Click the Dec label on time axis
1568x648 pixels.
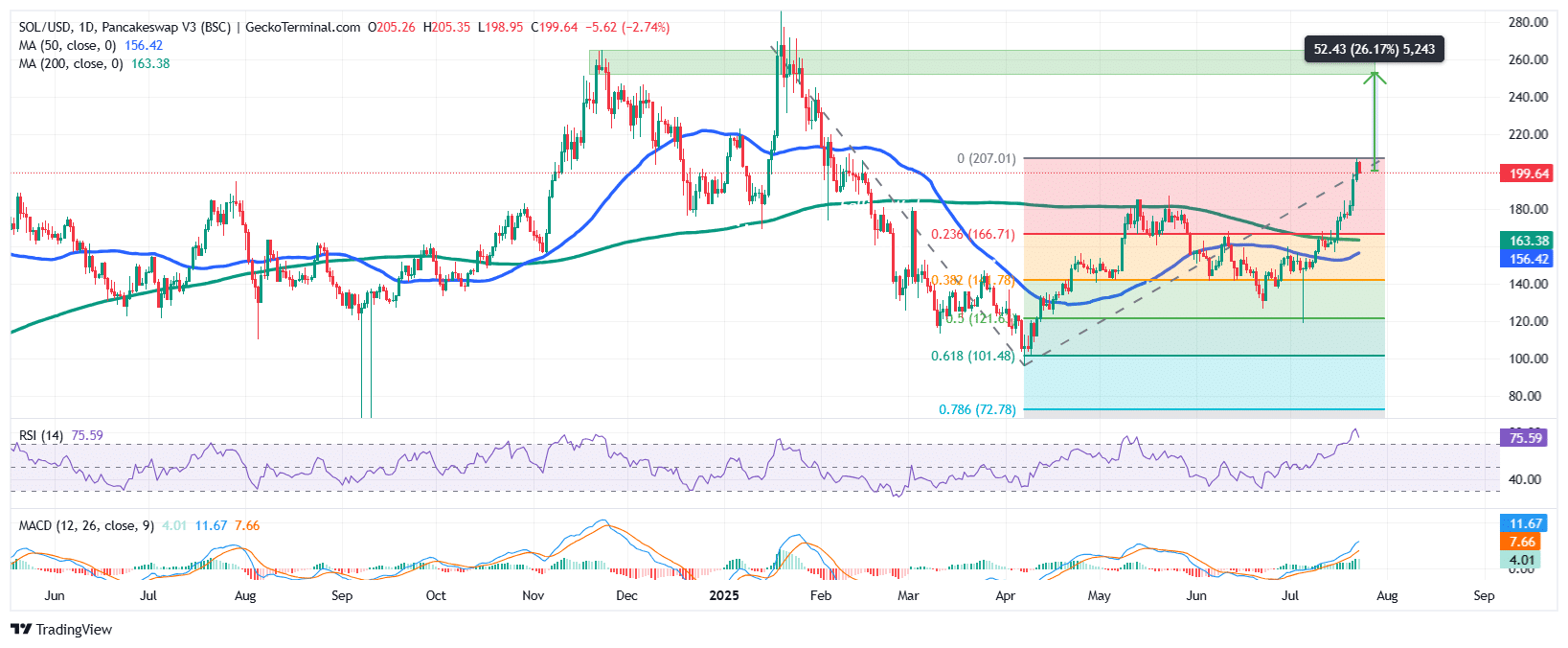626,595
